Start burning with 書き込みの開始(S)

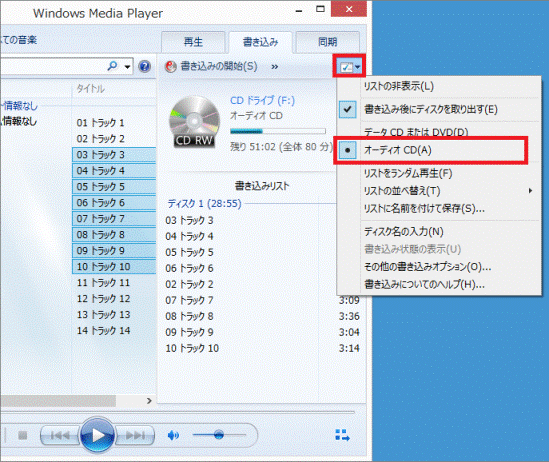coord(211,66)
